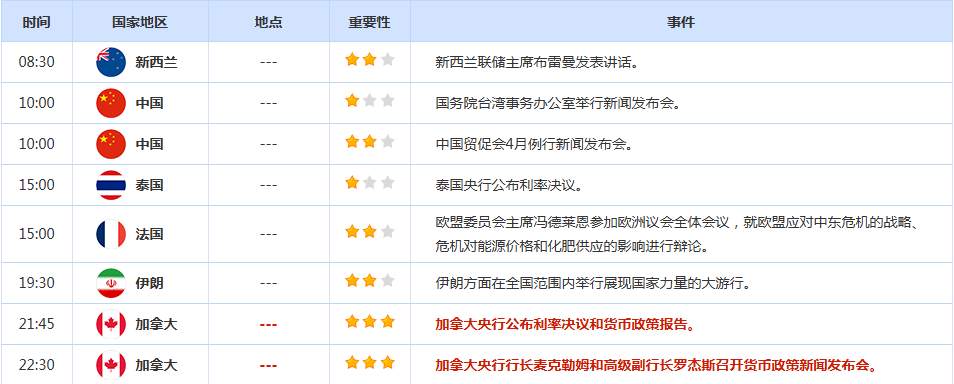
Task: Click the 时间 column header
Action: point(37,23)
